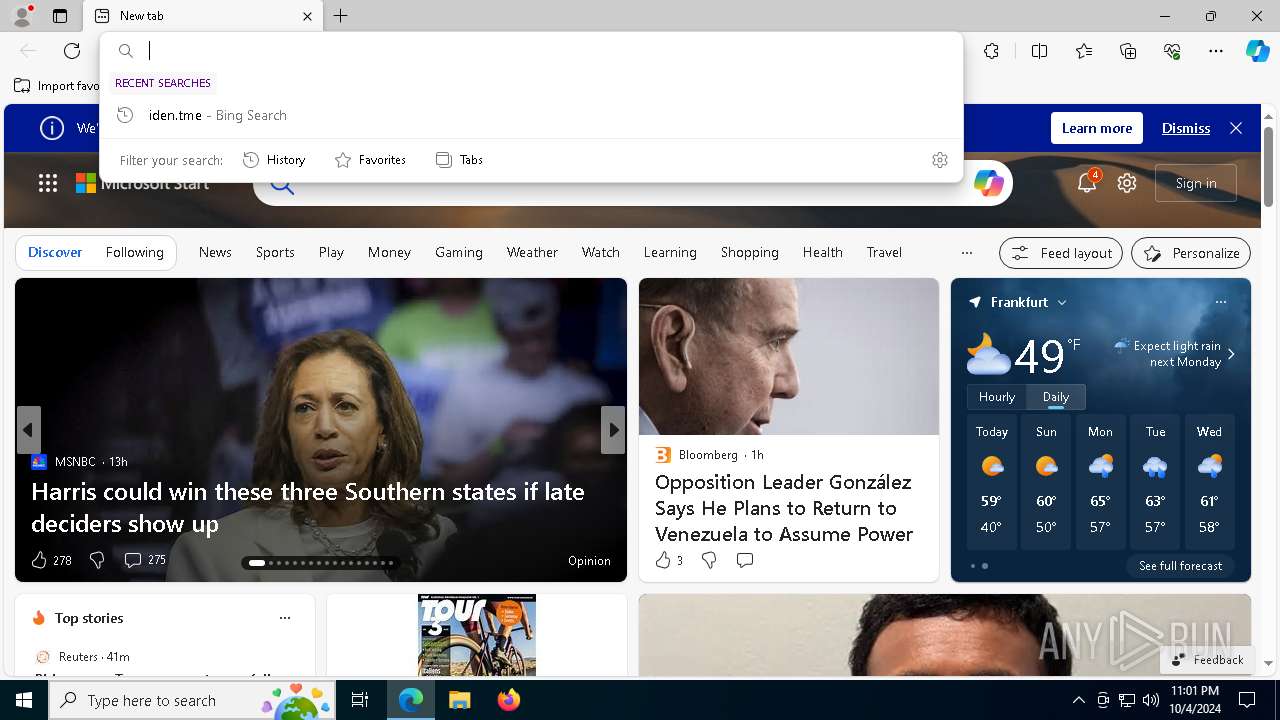
Task: Show hidden system tray icons
Action: point(1078,700)
